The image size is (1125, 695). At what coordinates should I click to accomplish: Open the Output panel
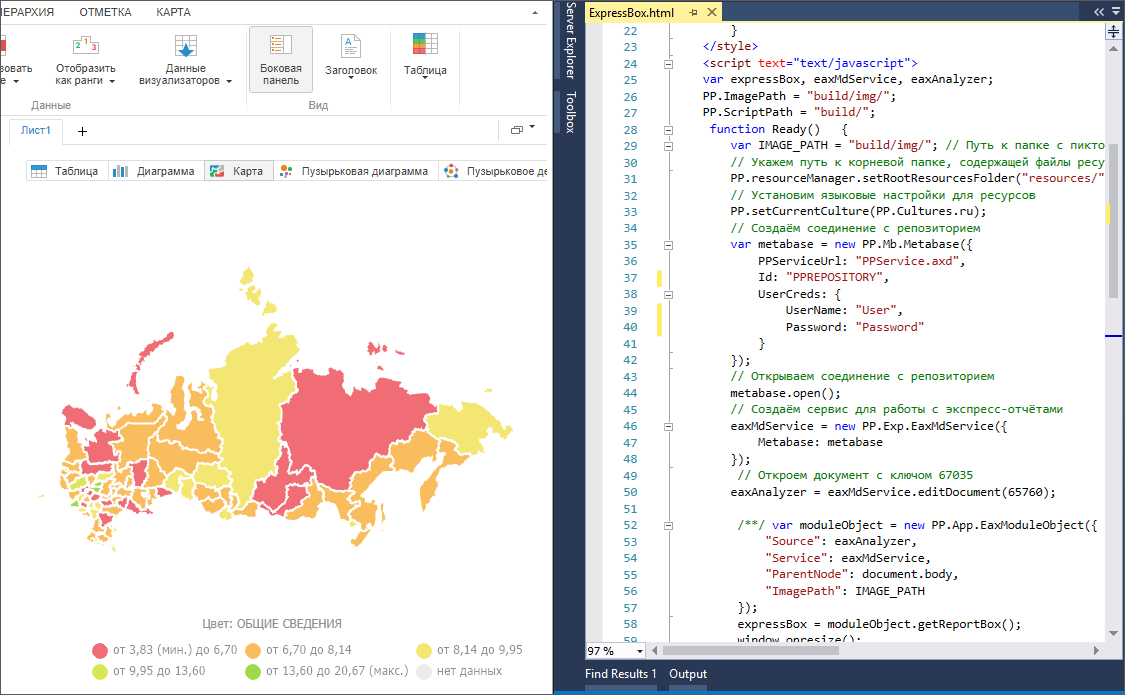pos(688,675)
